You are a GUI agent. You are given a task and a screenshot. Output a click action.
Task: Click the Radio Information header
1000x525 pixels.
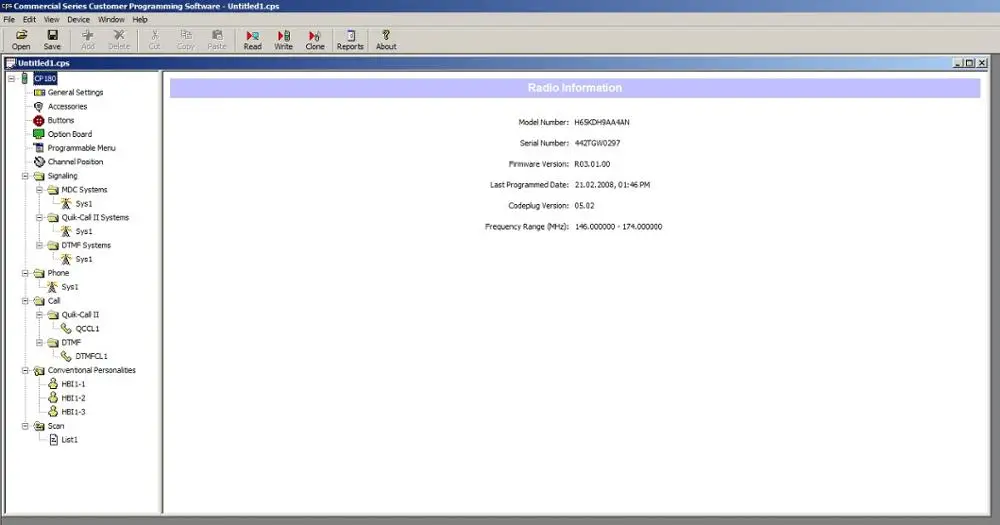point(575,88)
